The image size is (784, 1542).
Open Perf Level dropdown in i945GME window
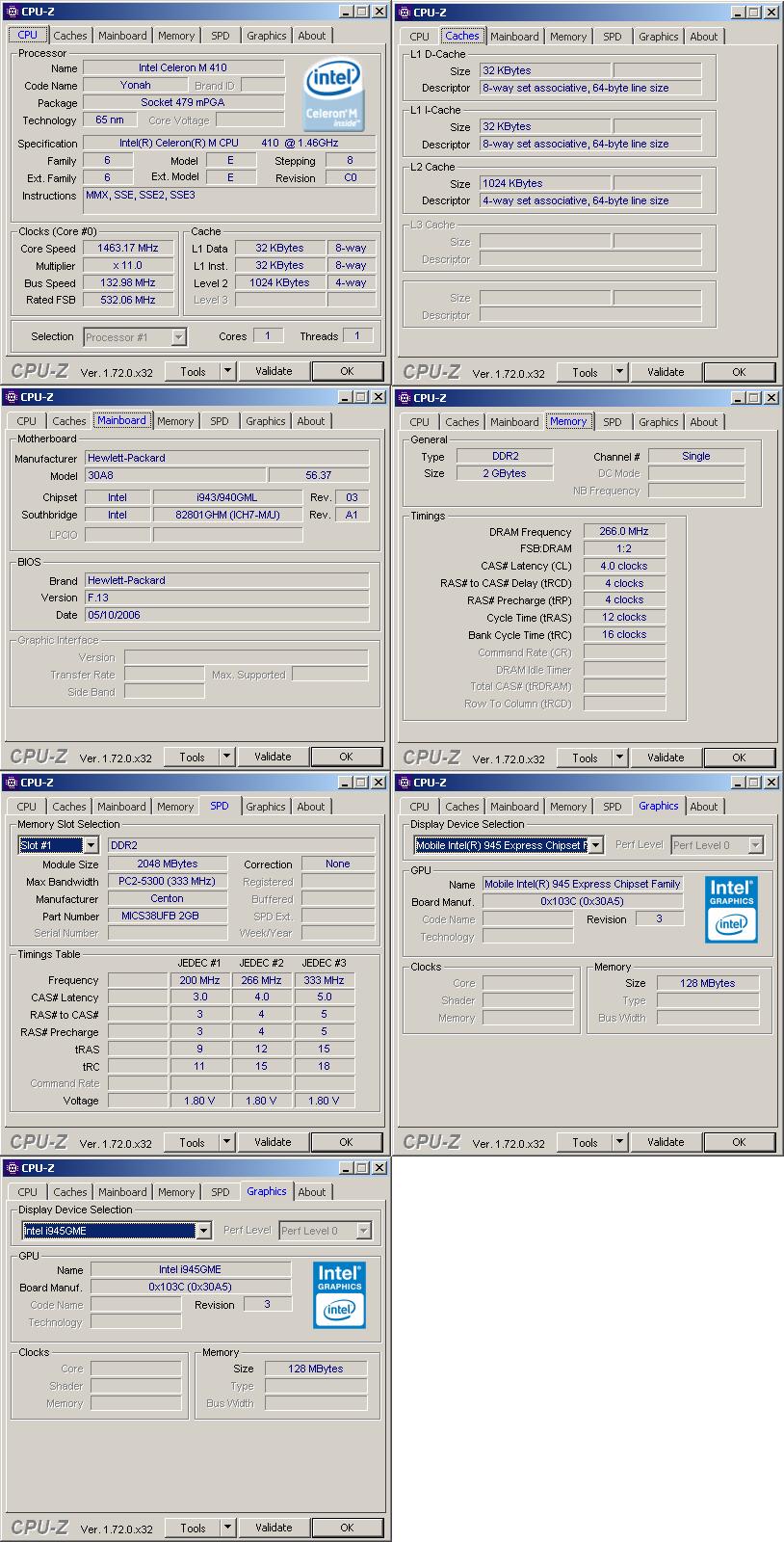coord(363,1231)
